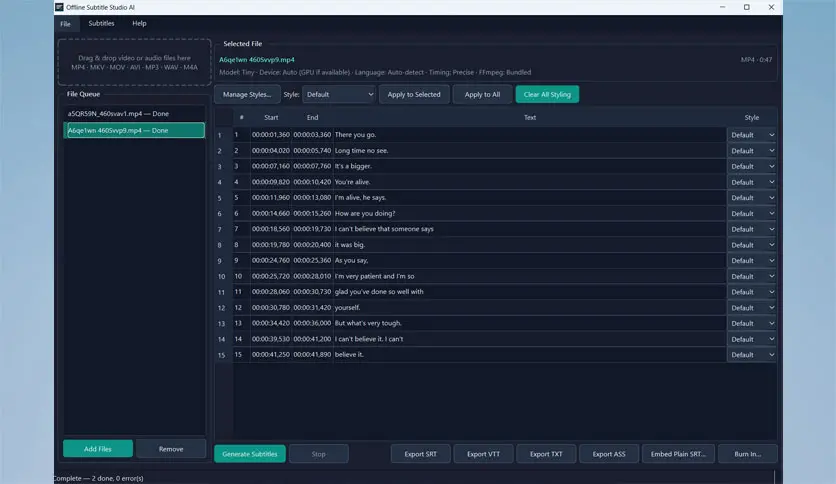Open style dropdown for 'believe it.' row 15
The image size is (836, 484).
click(751, 354)
